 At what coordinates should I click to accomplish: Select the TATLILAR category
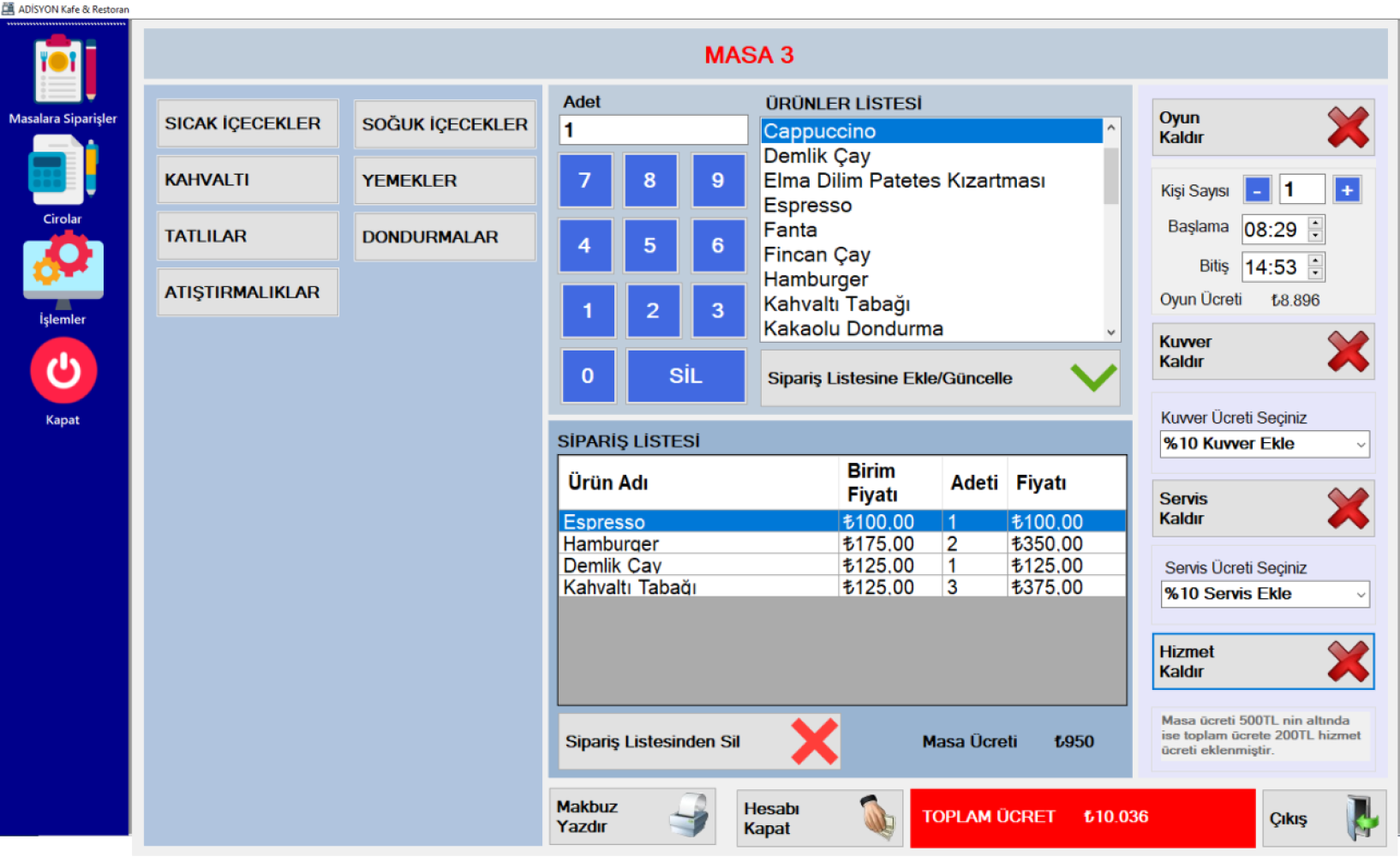tap(248, 237)
